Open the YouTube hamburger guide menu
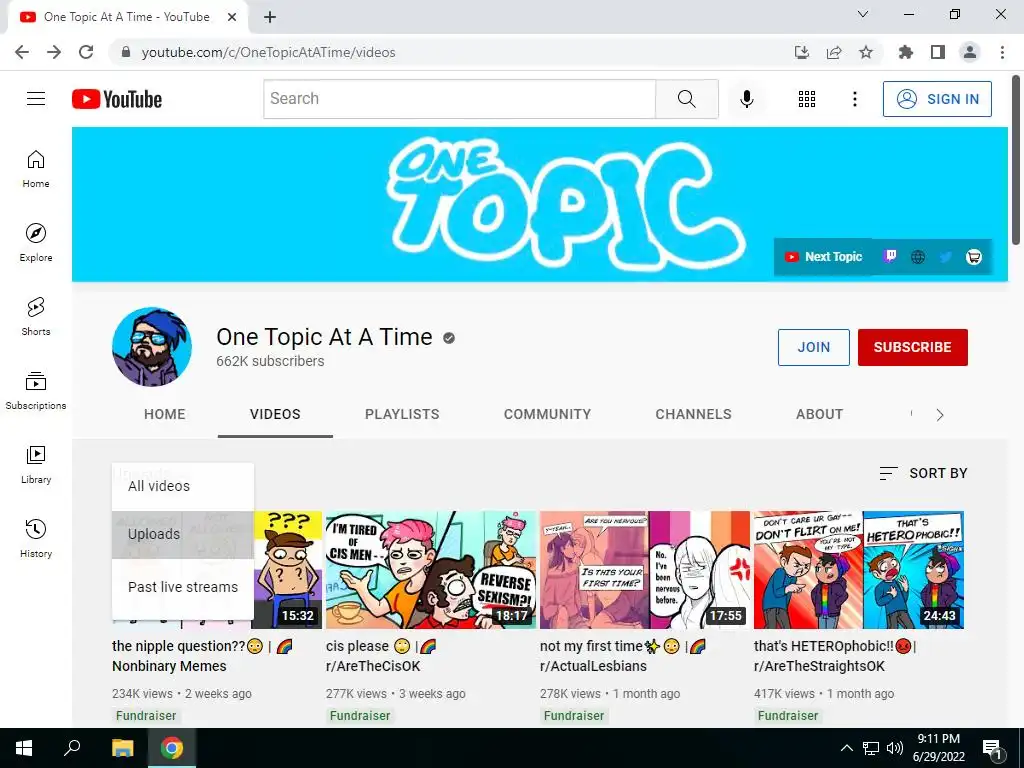1024x768 pixels. [x=36, y=99]
